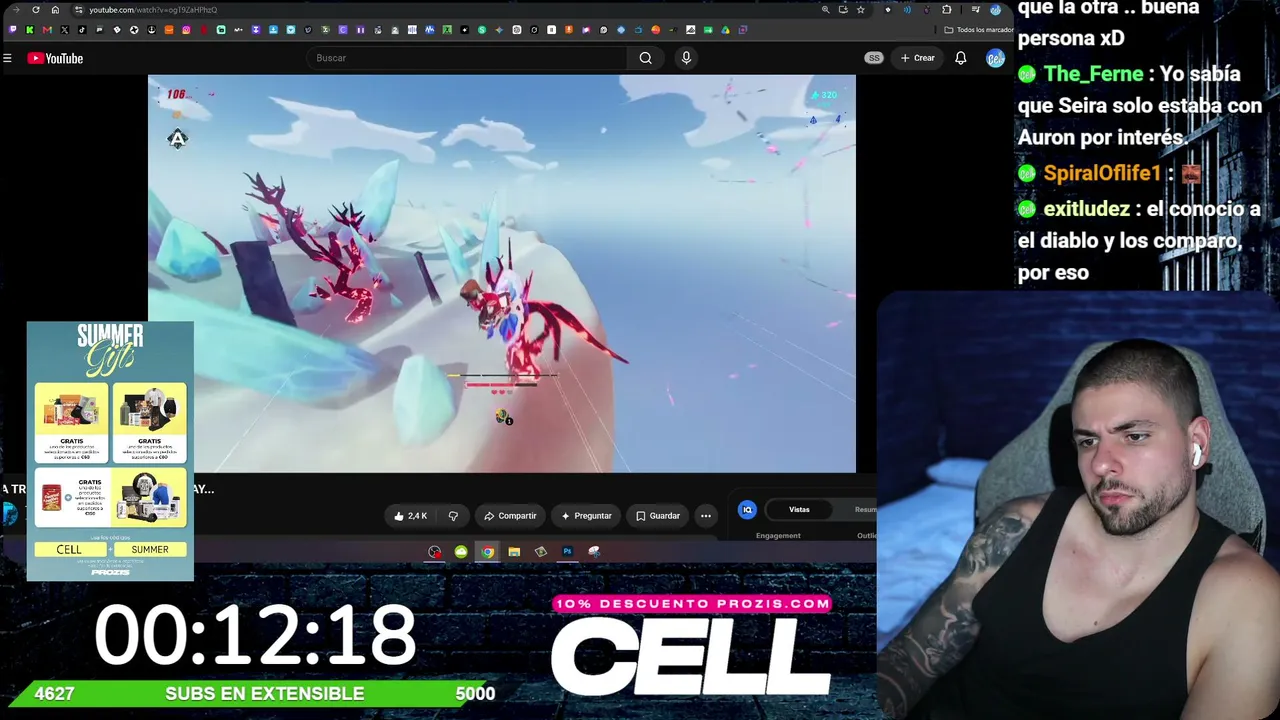1280x720 pixels.
Task: Open Photoshop from the taskbar
Action: click(x=567, y=552)
